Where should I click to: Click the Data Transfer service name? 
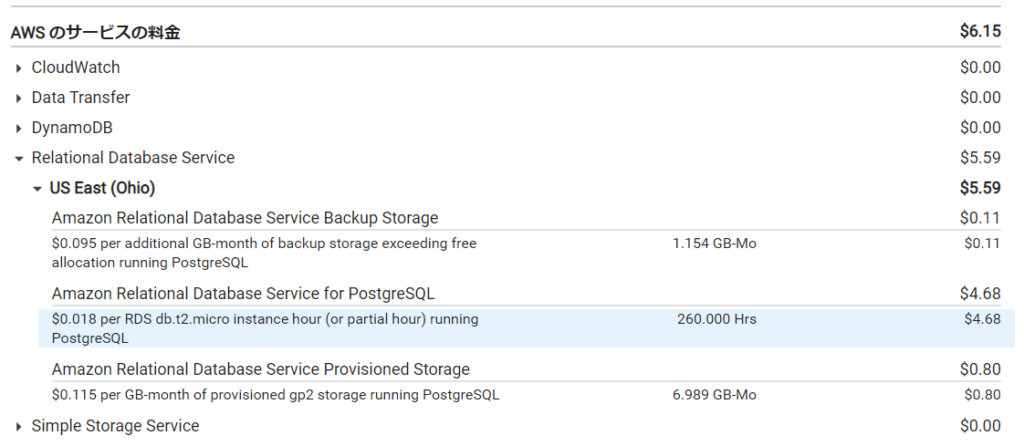pos(81,98)
